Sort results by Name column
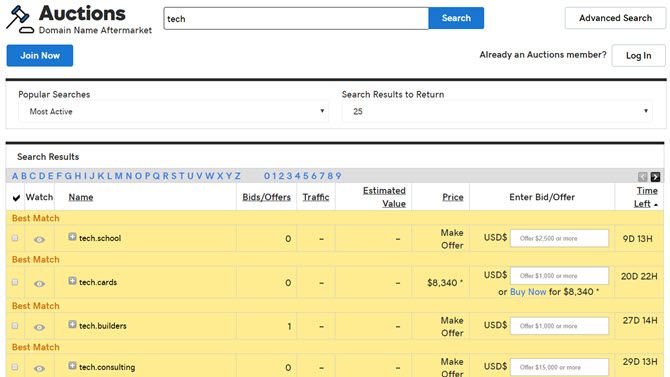Image resolution: width=670 pixels, height=377 pixels. tap(81, 197)
